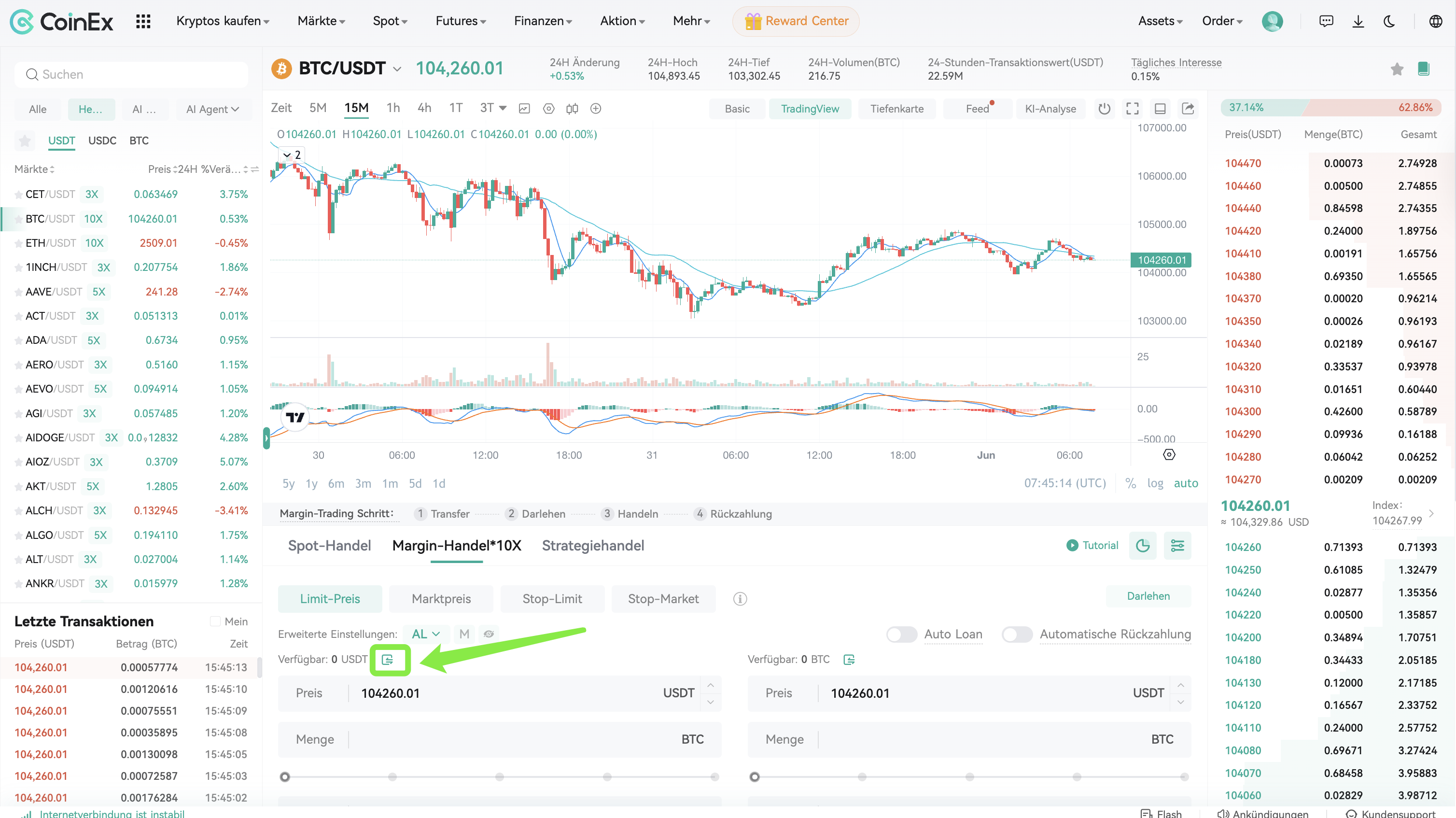Select the Stop-Limit order type
The width and height of the screenshot is (1456, 818).
pos(552,599)
